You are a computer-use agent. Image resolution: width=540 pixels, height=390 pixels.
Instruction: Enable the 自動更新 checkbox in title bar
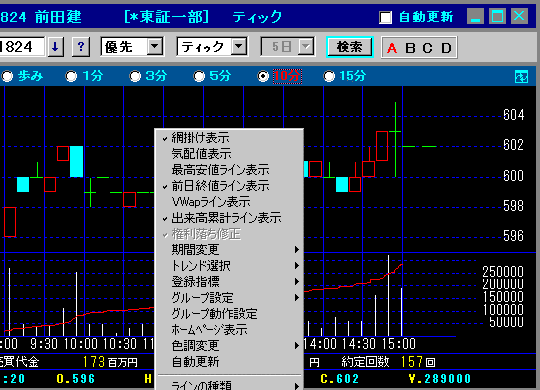click(x=385, y=17)
